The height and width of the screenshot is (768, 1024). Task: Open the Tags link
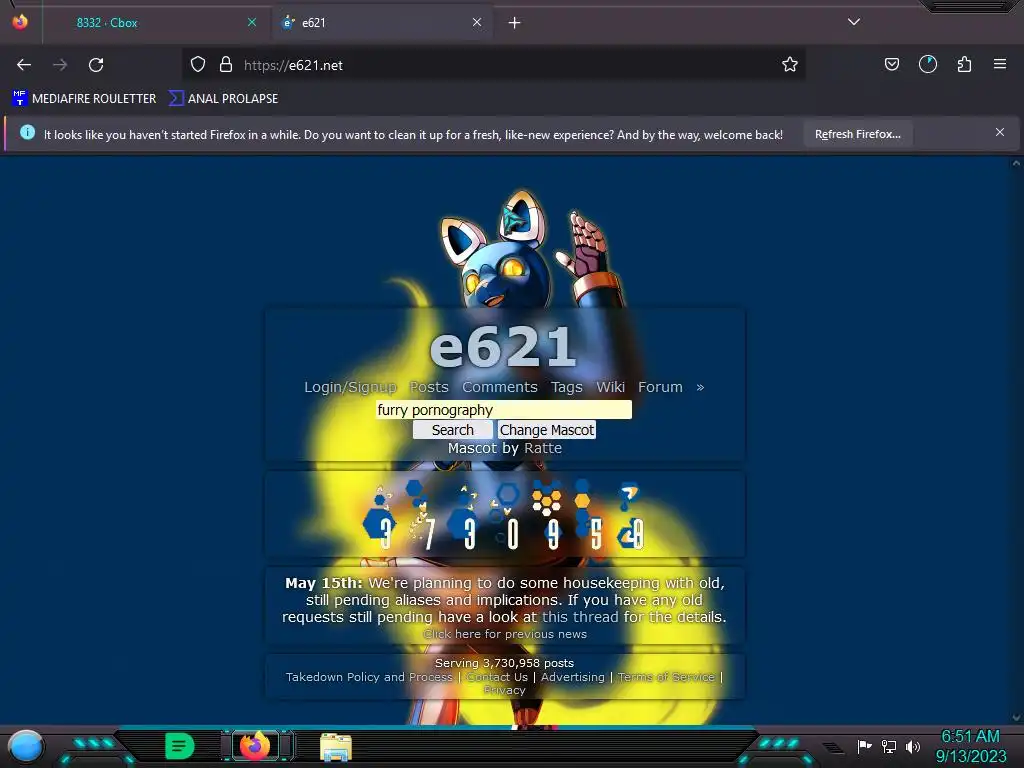click(x=567, y=387)
